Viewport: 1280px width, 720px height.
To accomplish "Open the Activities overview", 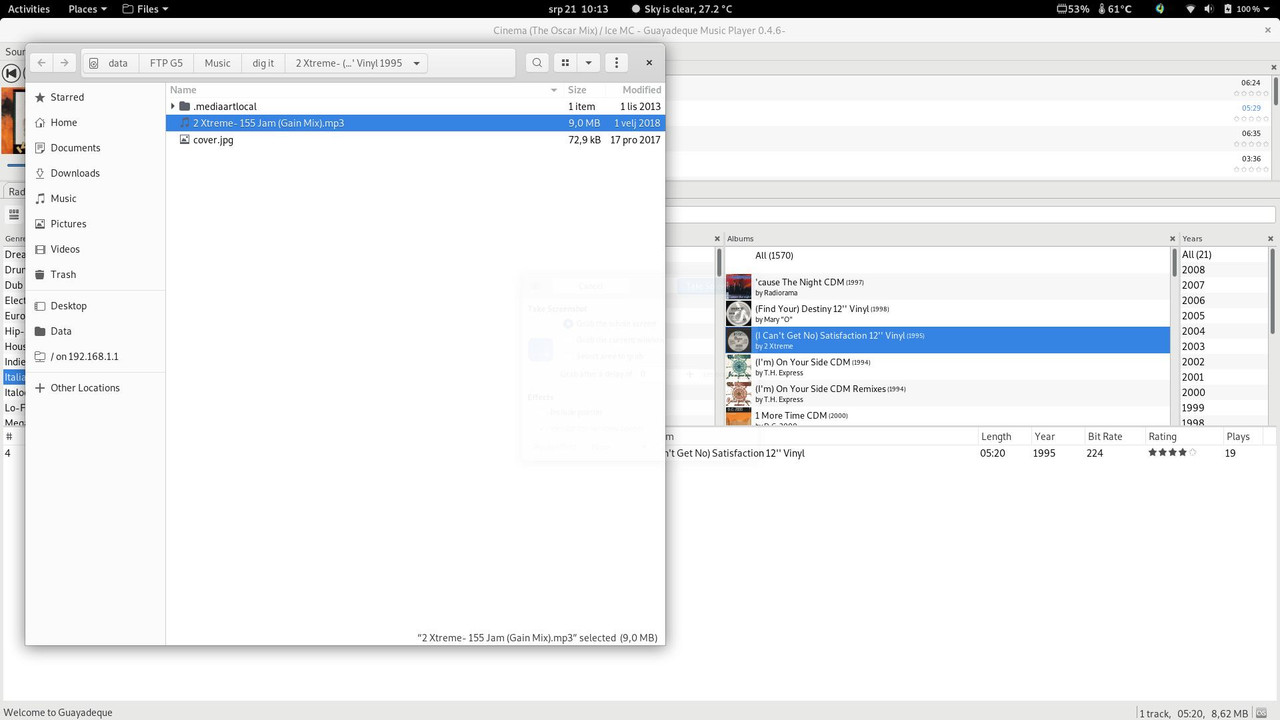I will click(x=29, y=9).
